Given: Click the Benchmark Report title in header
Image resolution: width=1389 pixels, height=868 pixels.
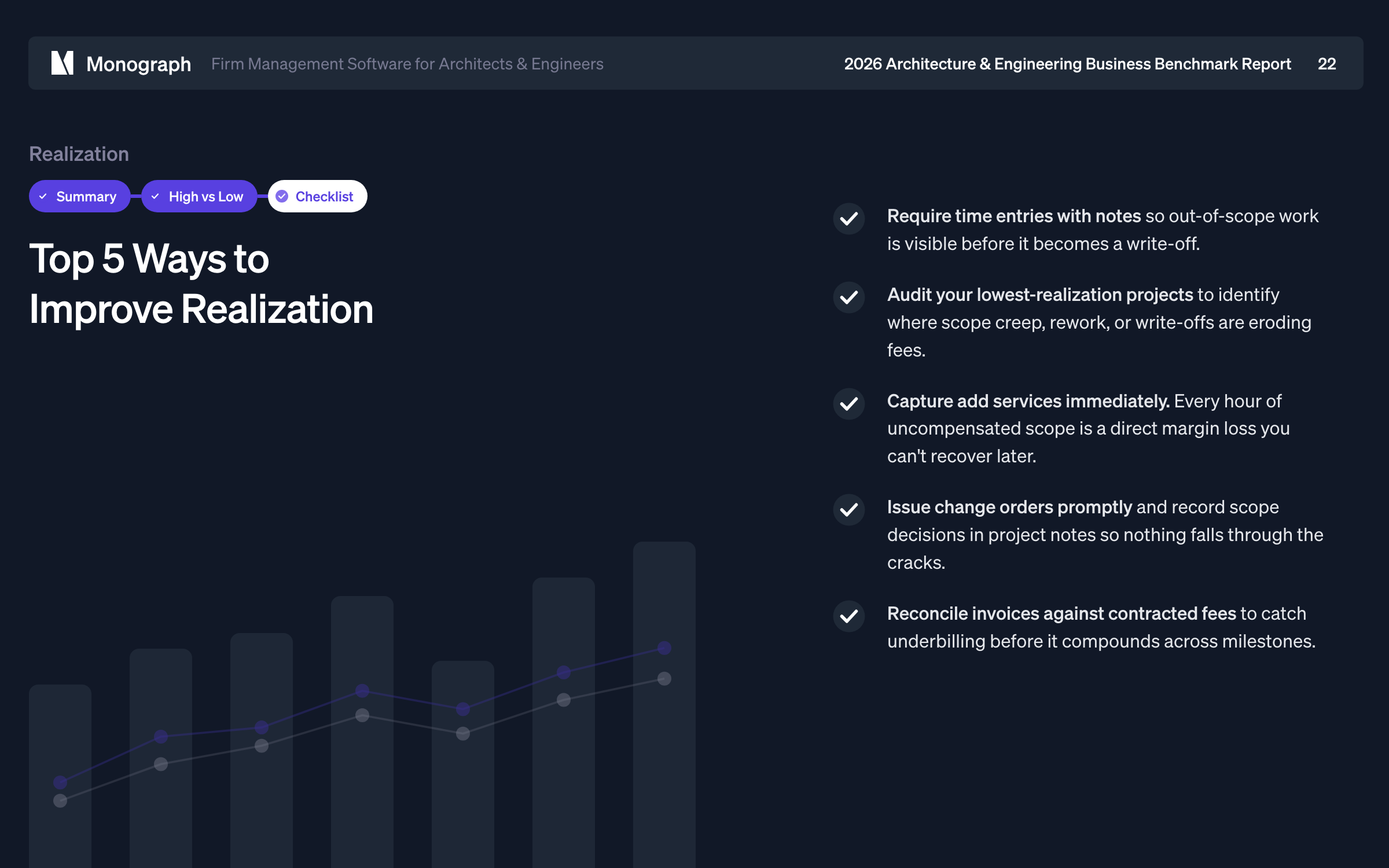Looking at the screenshot, I should tap(1067, 64).
